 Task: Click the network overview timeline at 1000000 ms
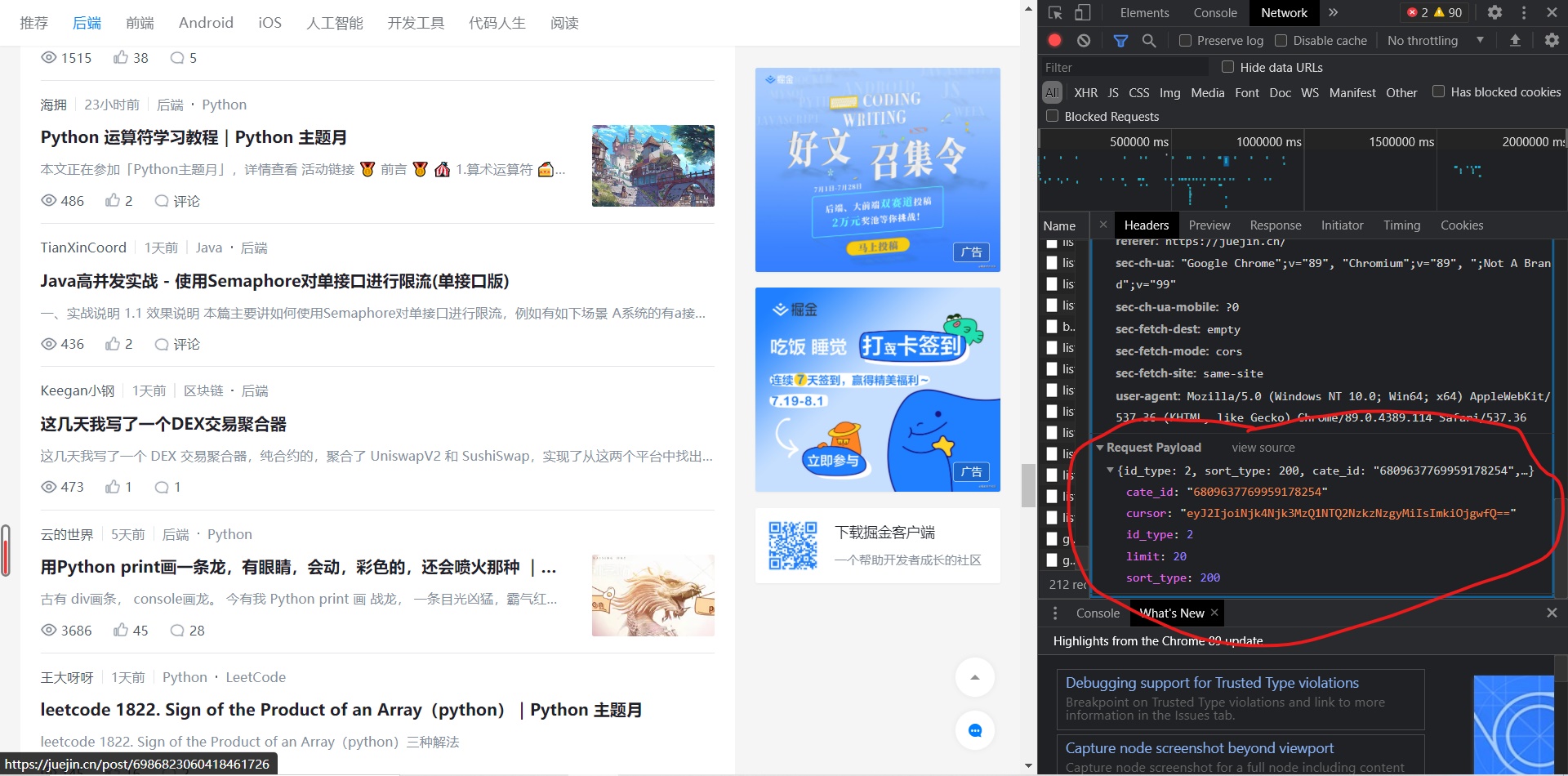coord(1268,142)
